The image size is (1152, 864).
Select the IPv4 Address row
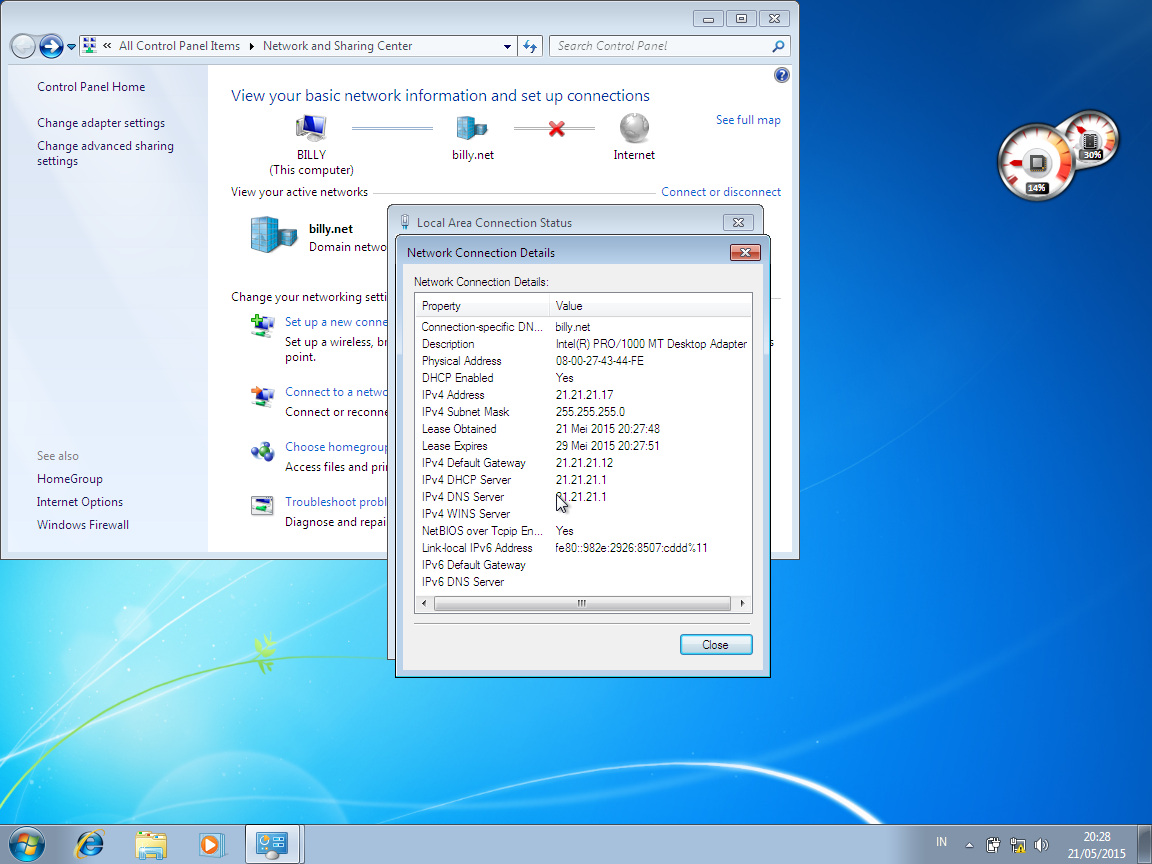click(x=583, y=395)
